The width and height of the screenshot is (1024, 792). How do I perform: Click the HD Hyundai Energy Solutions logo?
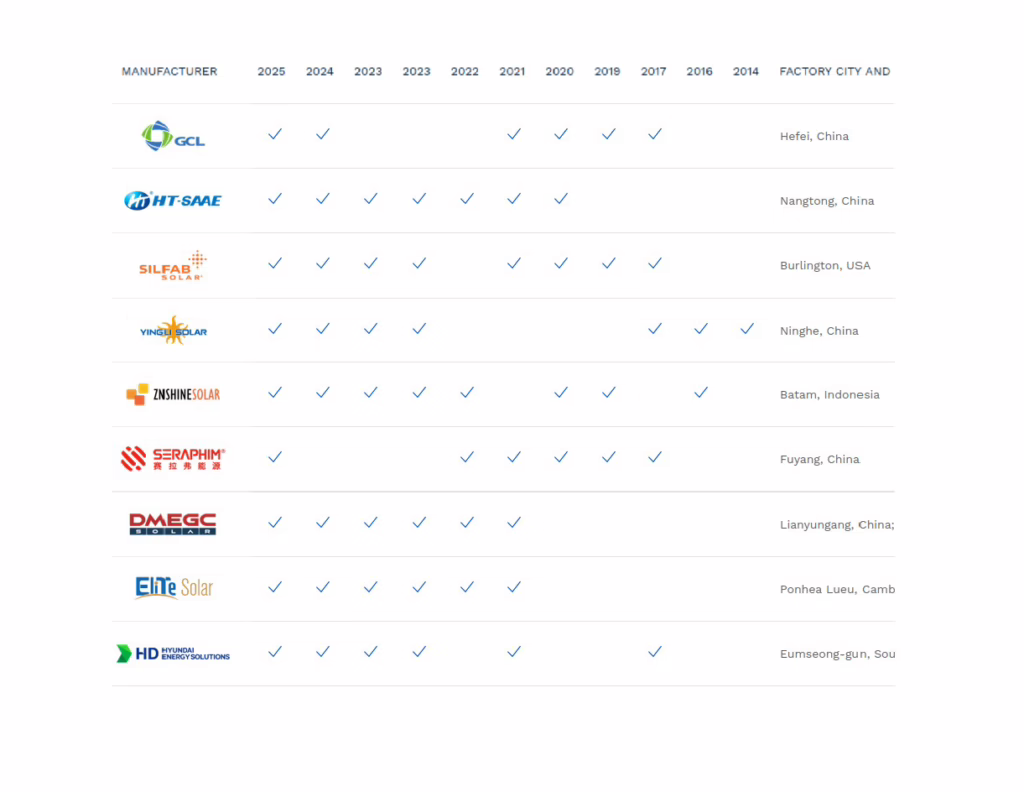[x=173, y=653]
